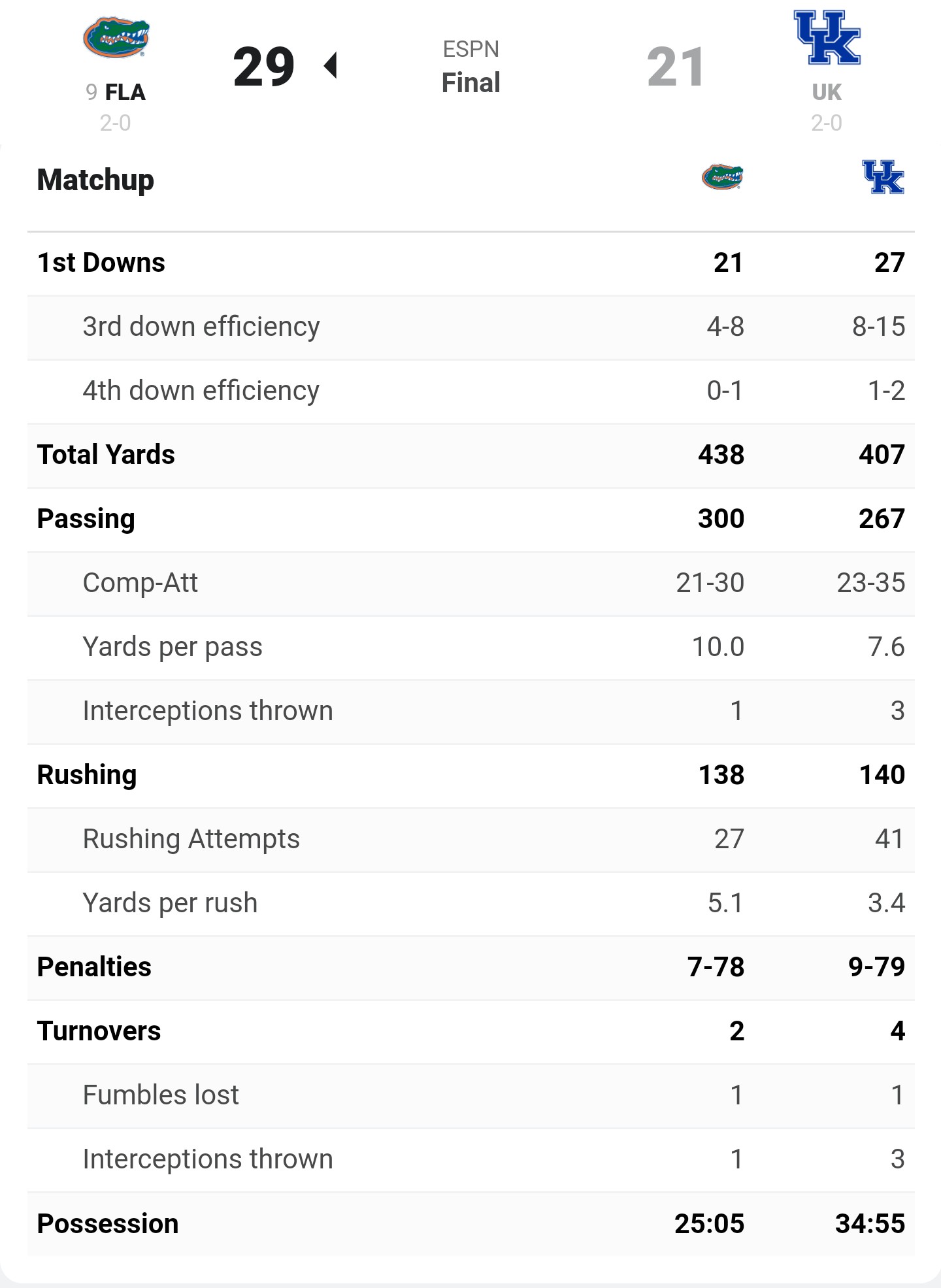
Task: Tap the Florida score 29
Action: coord(264,67)
